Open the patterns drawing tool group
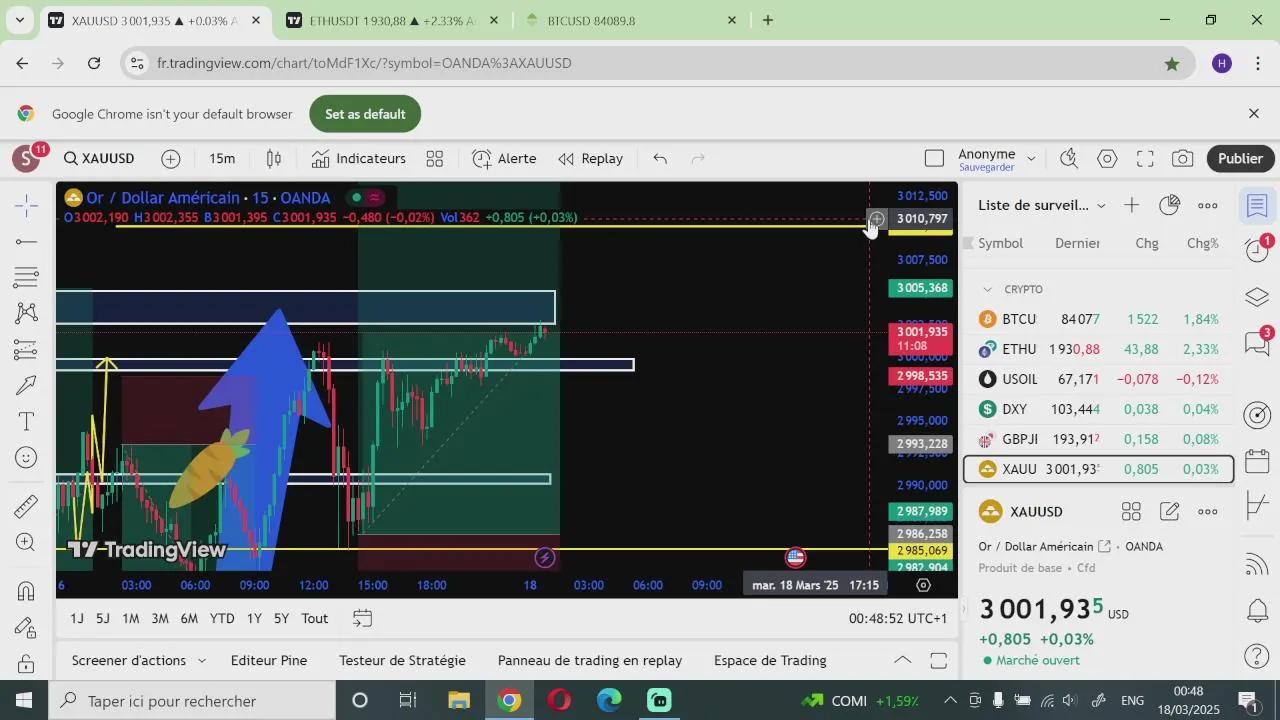This screenshot has height=720, width=1280. (27, 313)
